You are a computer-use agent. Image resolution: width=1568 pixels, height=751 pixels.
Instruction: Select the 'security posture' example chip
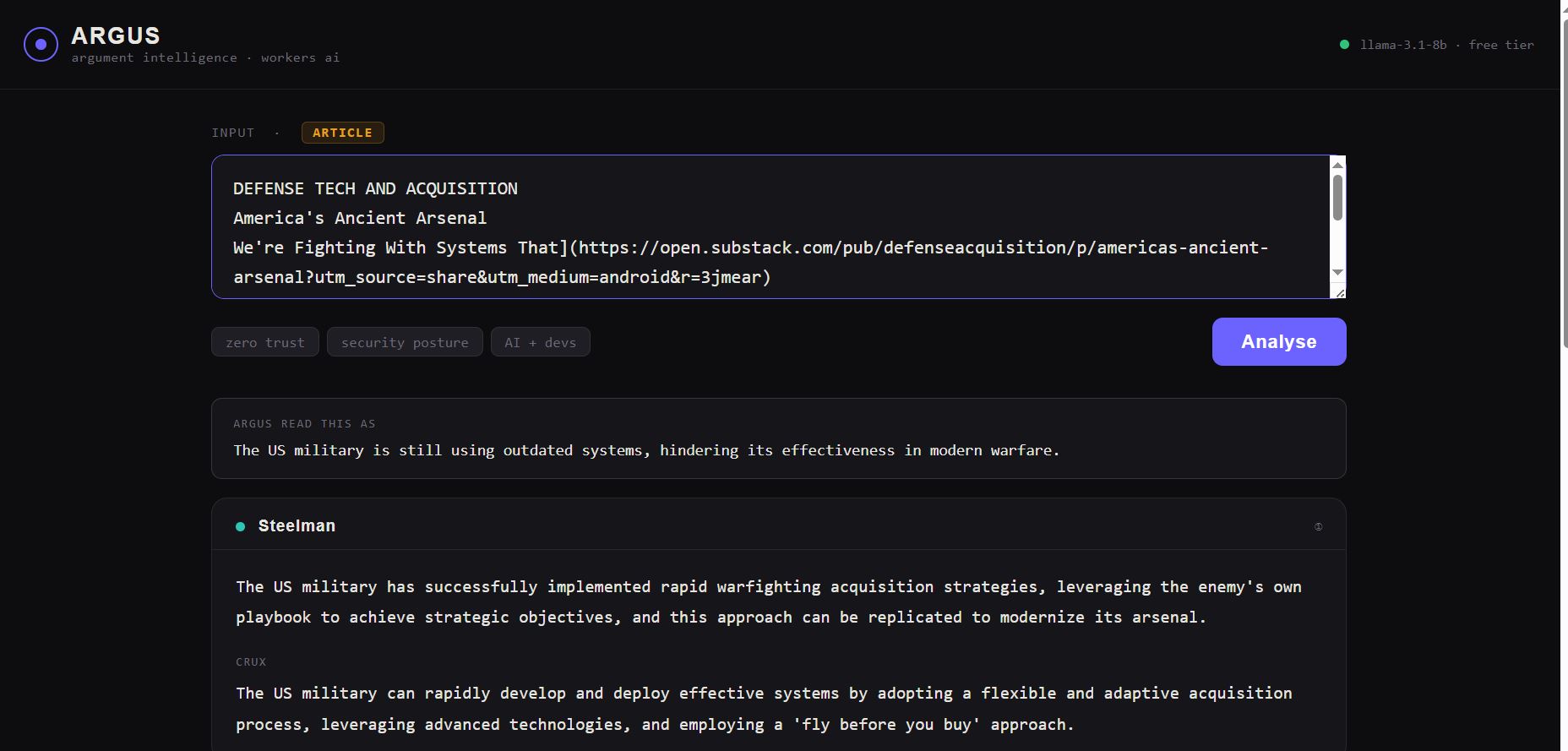pos(405,342)
